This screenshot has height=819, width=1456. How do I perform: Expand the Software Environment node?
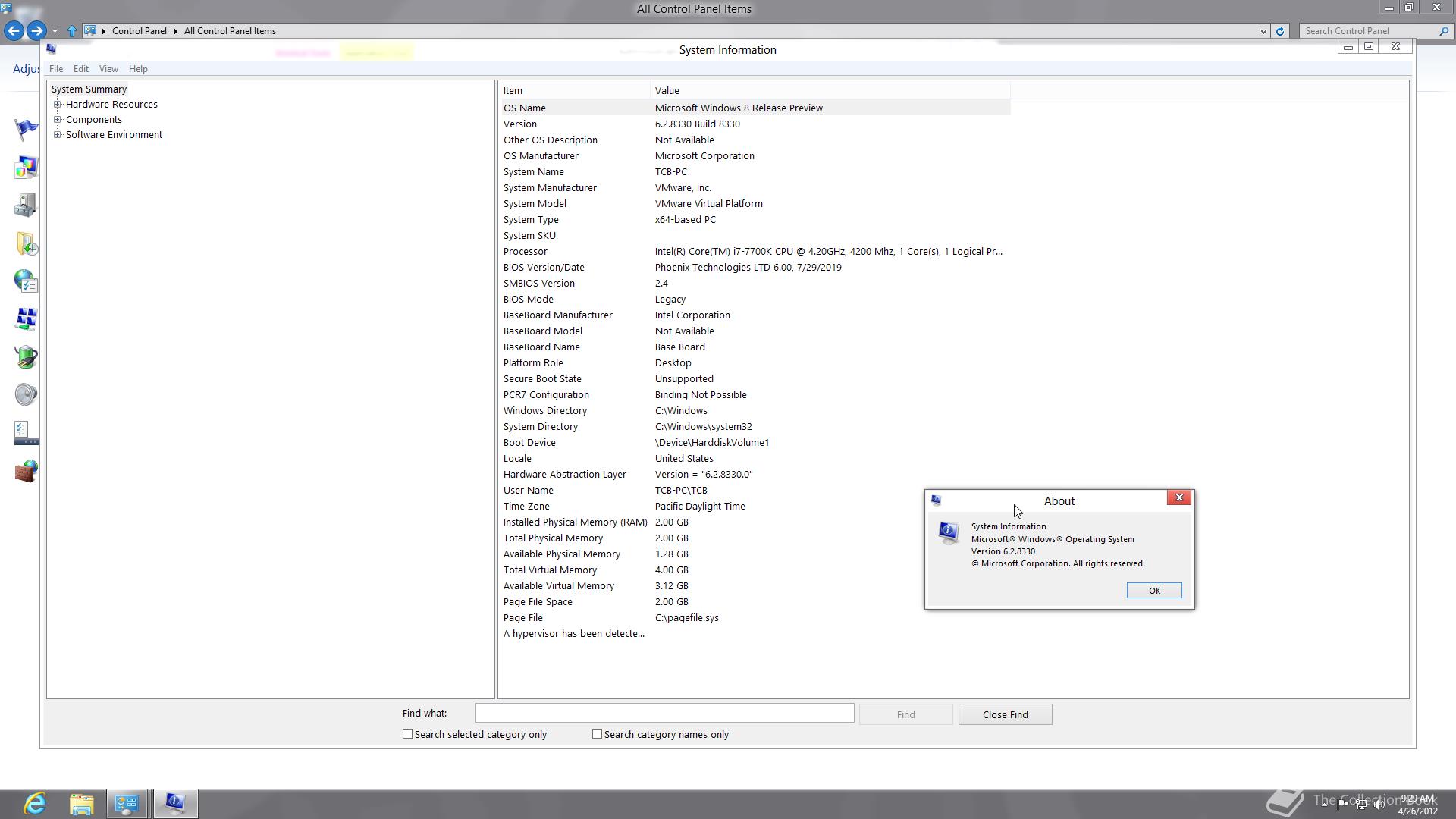coord(57,135)
